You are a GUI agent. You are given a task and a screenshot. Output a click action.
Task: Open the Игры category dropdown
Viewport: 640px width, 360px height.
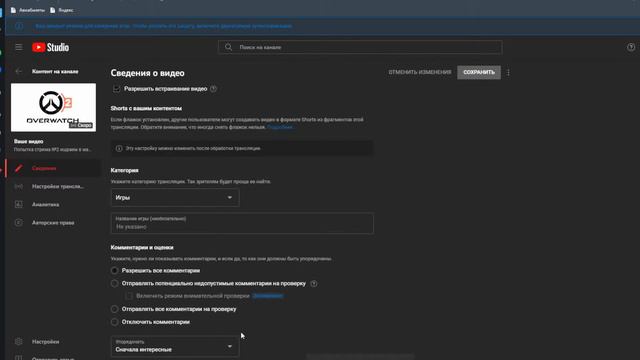[175, 198]
